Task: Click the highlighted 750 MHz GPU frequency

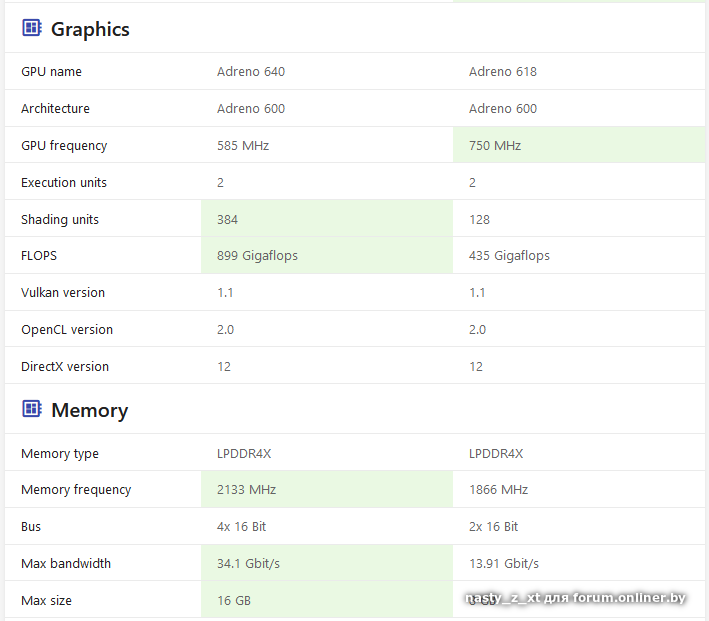Action: [495, 146]
